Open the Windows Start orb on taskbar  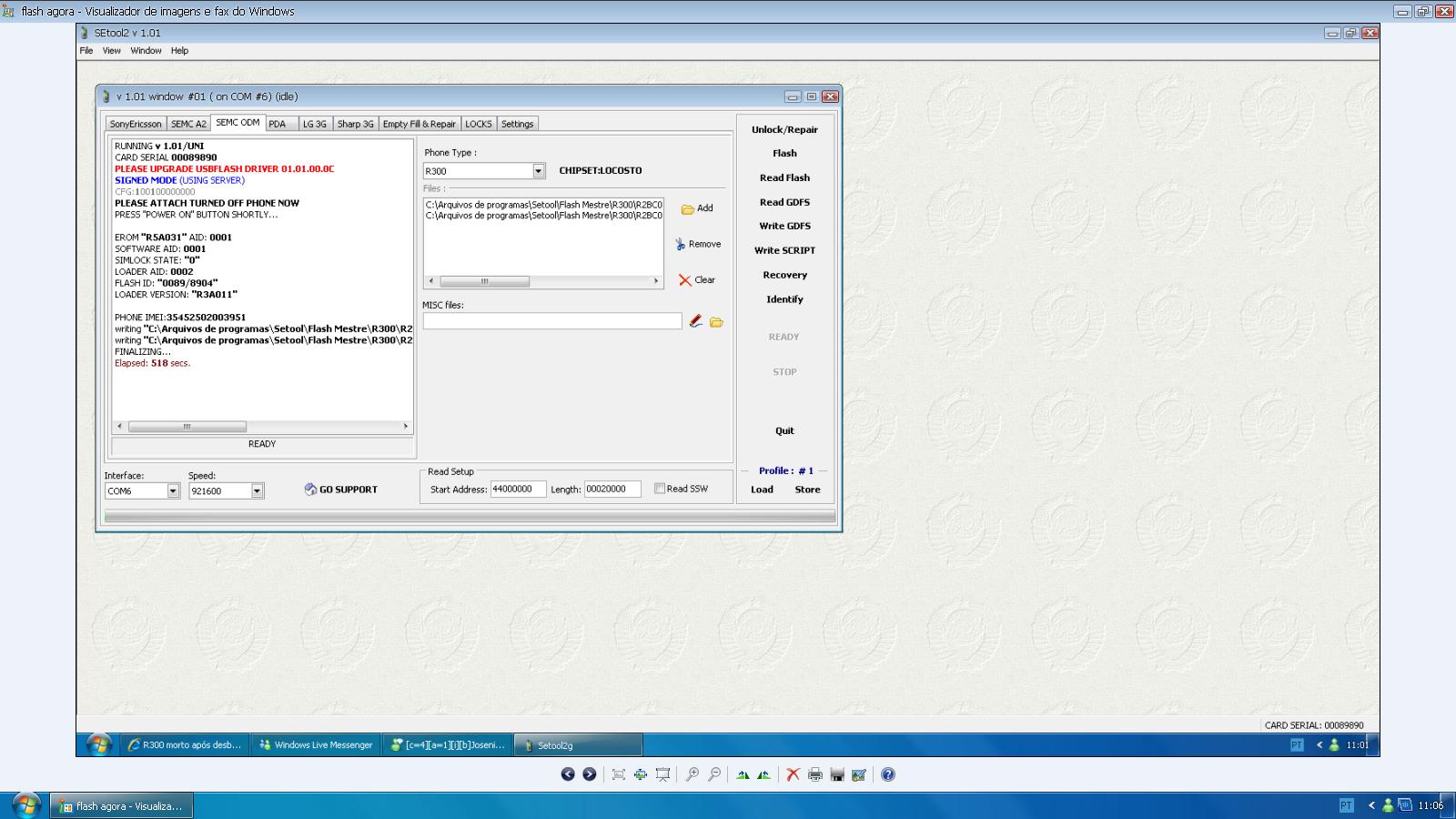tap(25, 805)
